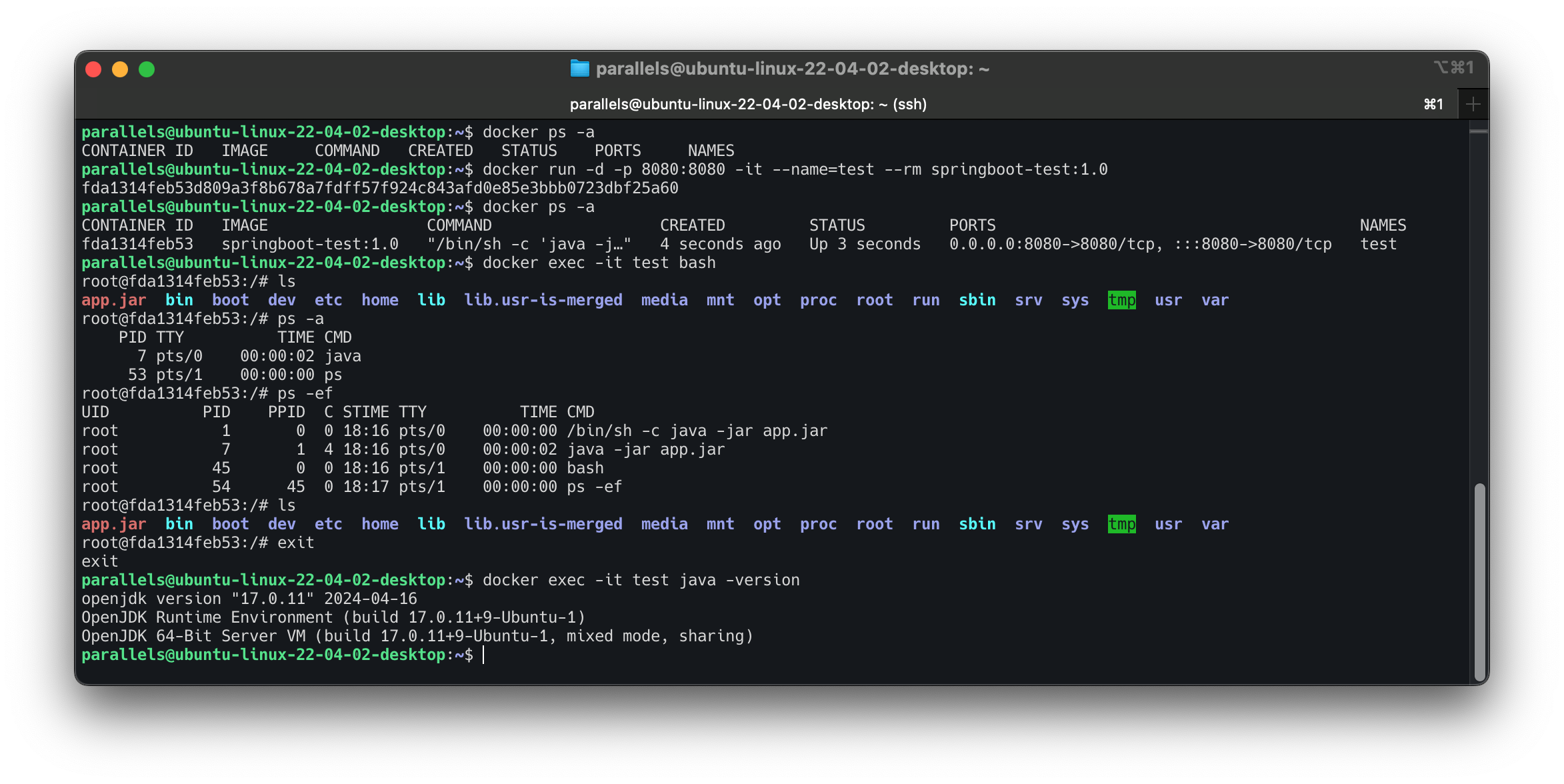Click the window title text parallels@ubuntu

[x=793, y=69]
